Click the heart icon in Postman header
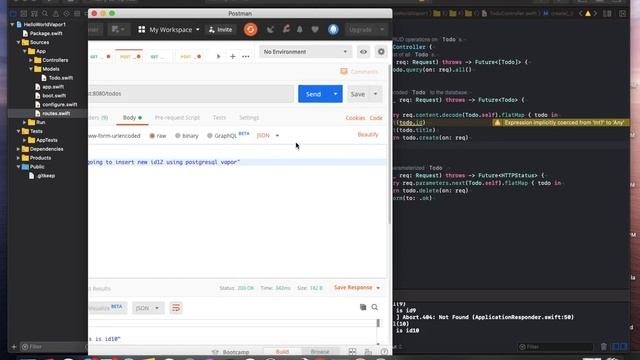Screen dimensions: 640x360 [x=315, y=29]
